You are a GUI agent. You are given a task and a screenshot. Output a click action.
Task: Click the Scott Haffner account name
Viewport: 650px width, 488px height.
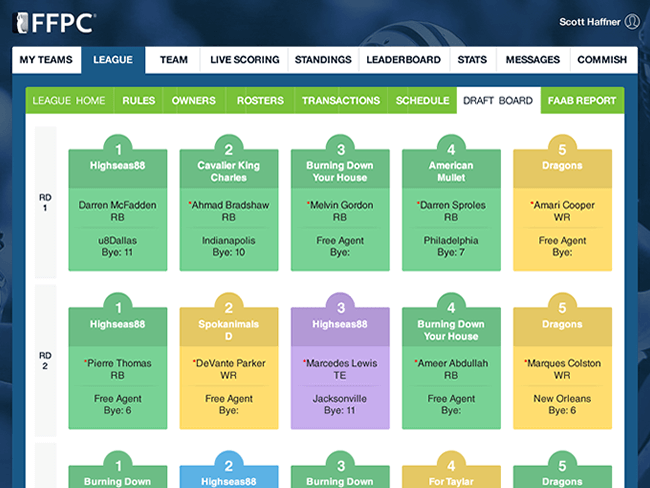point(589,22)
